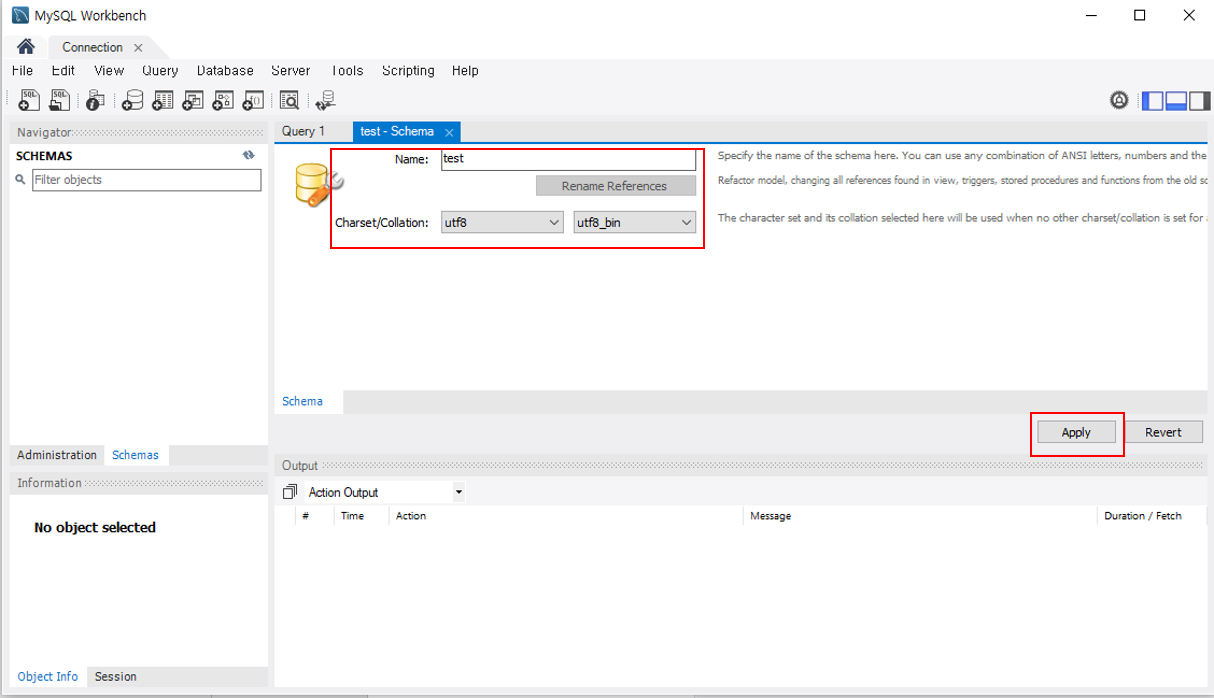1214x698 pixels.
Task: Open search table data tool
Action: pyautogui.click(x=289, y=100)
